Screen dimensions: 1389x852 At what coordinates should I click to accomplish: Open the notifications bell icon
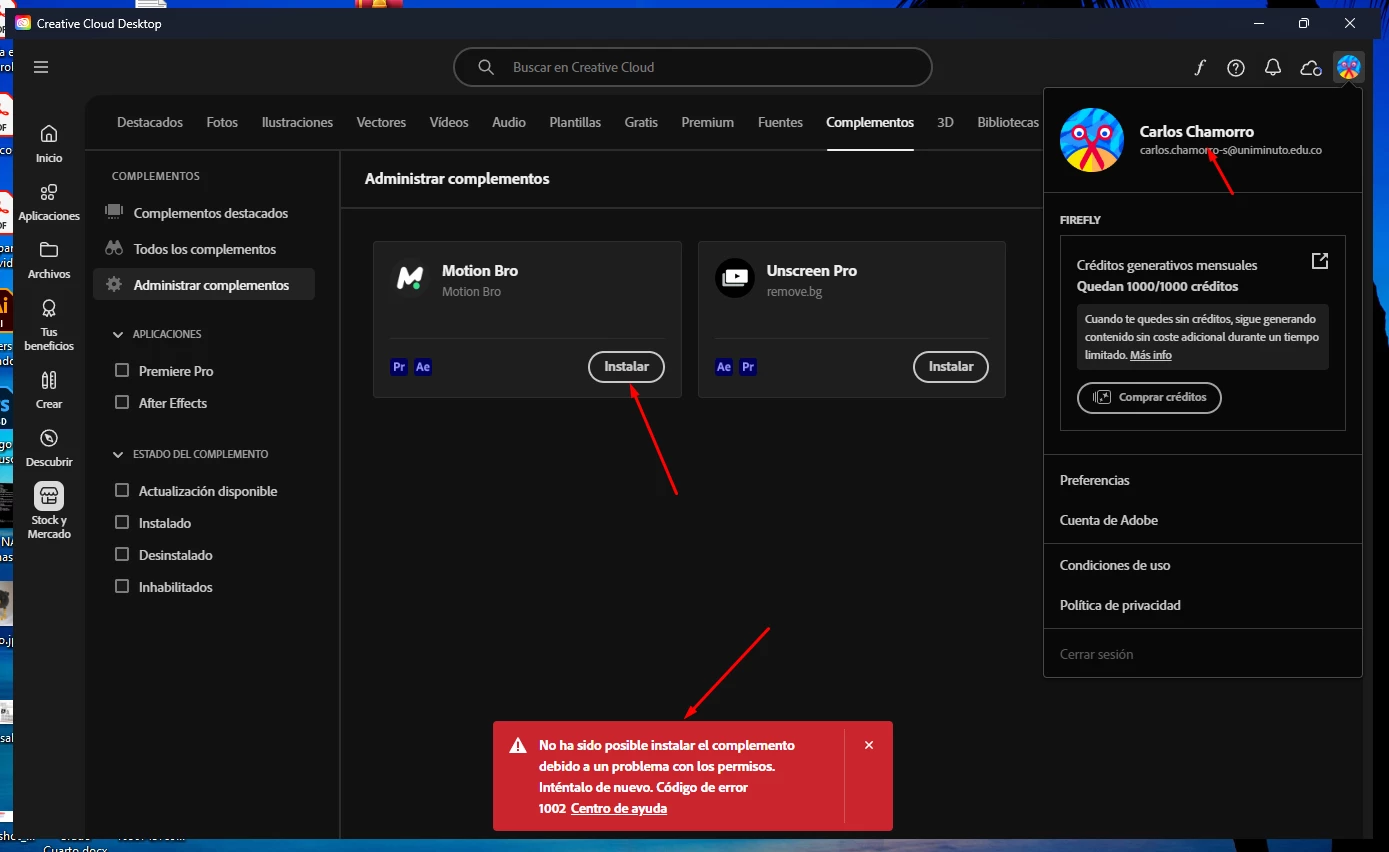tap(1273, 68)
